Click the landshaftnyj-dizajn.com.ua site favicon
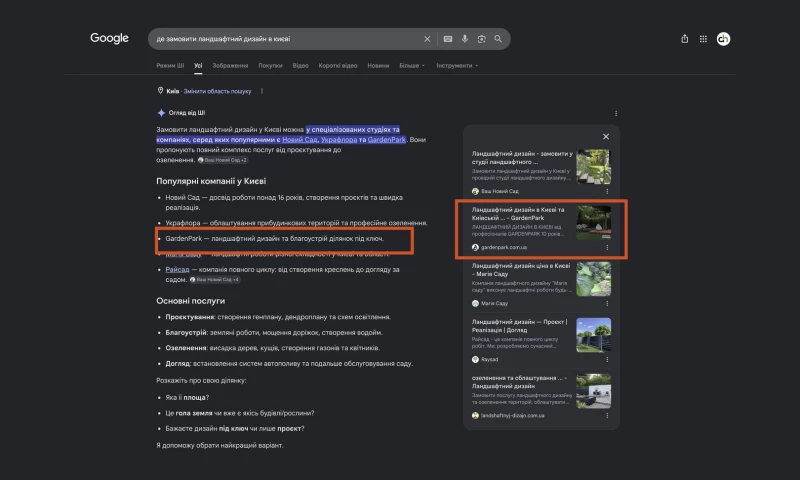This screenshot has height=480, width=800. point(475,416)
